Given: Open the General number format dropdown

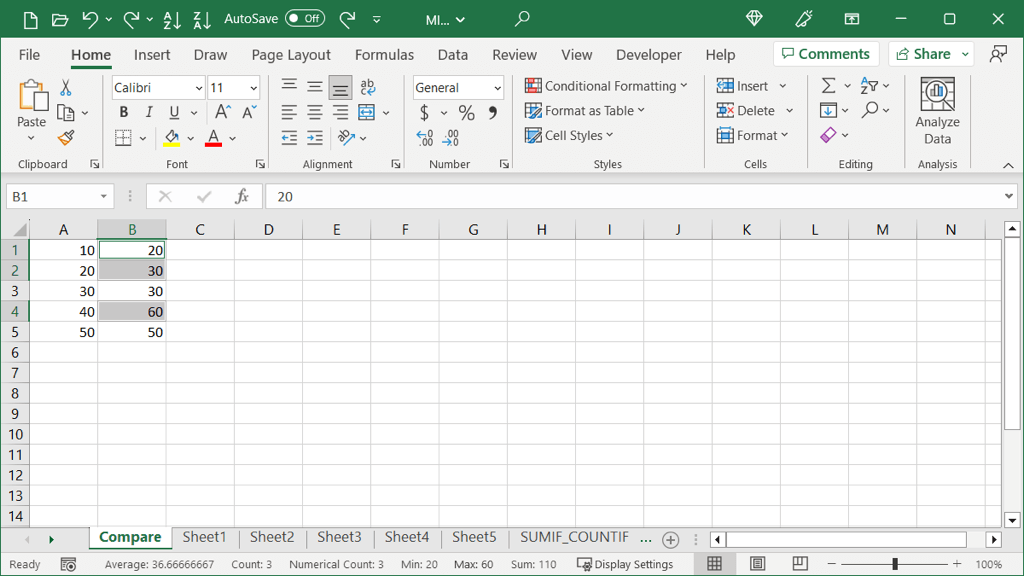Looking at the screenshot, I should (x=497, y=88).
